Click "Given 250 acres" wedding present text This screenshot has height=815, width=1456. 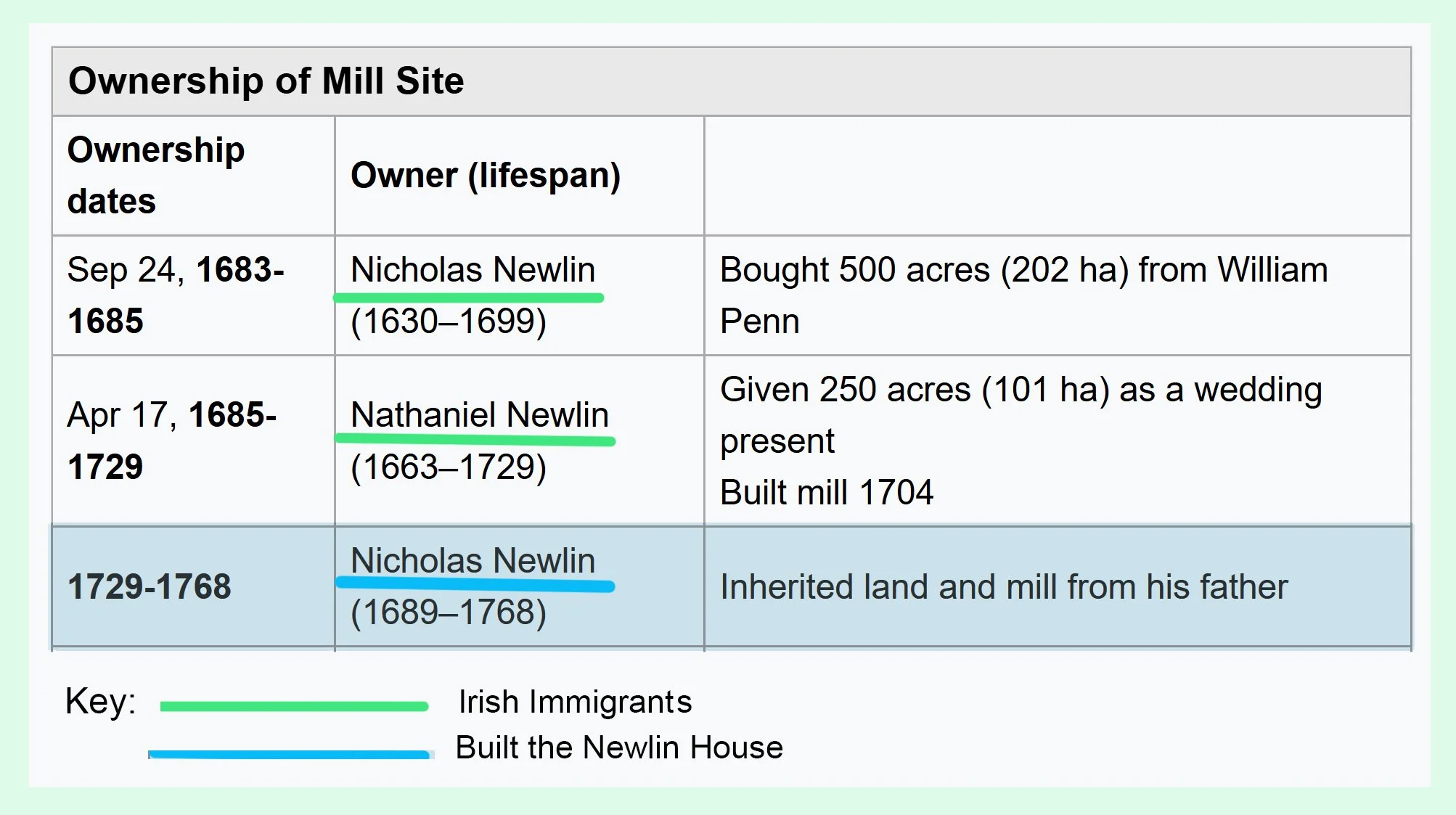1021,390
